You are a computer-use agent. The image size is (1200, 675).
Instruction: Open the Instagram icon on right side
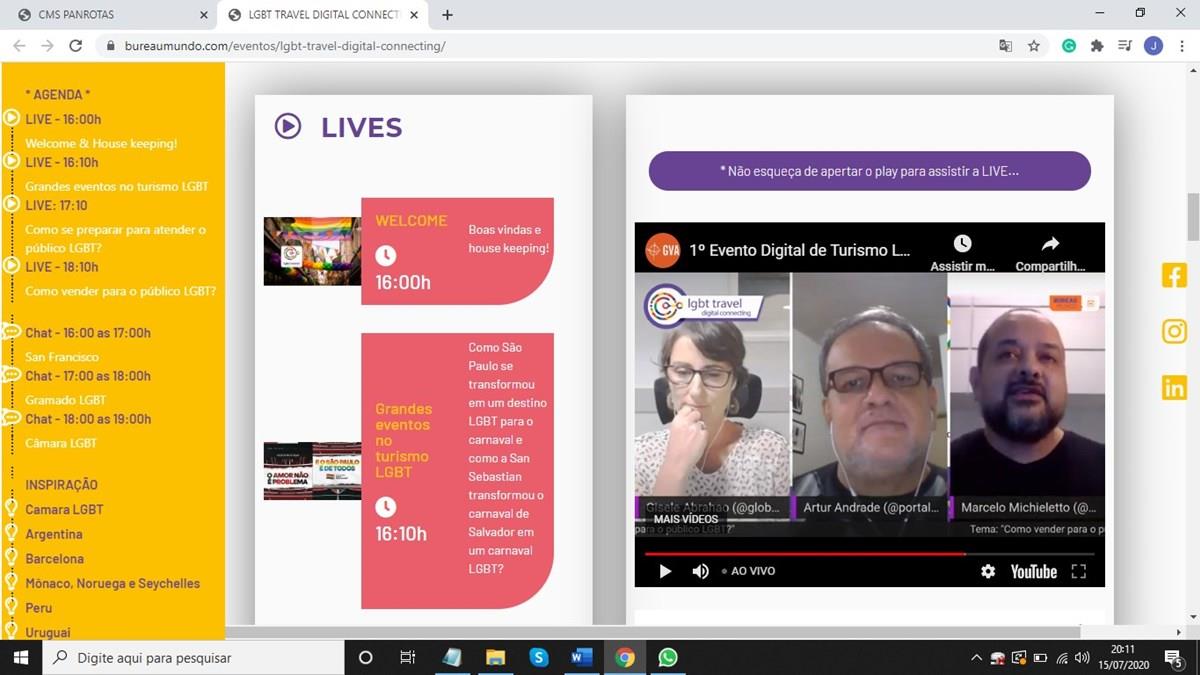pos(1174,331)
